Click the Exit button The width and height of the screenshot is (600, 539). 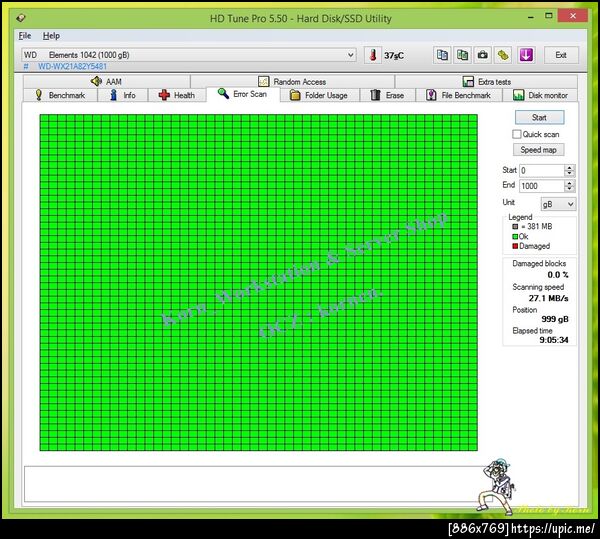[561, 55]
